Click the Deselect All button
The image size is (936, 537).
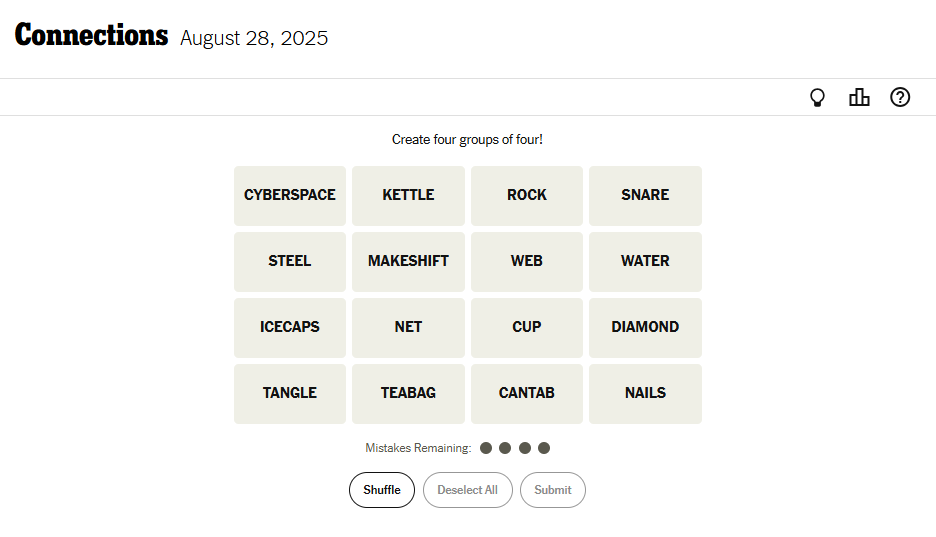point(467,490)
